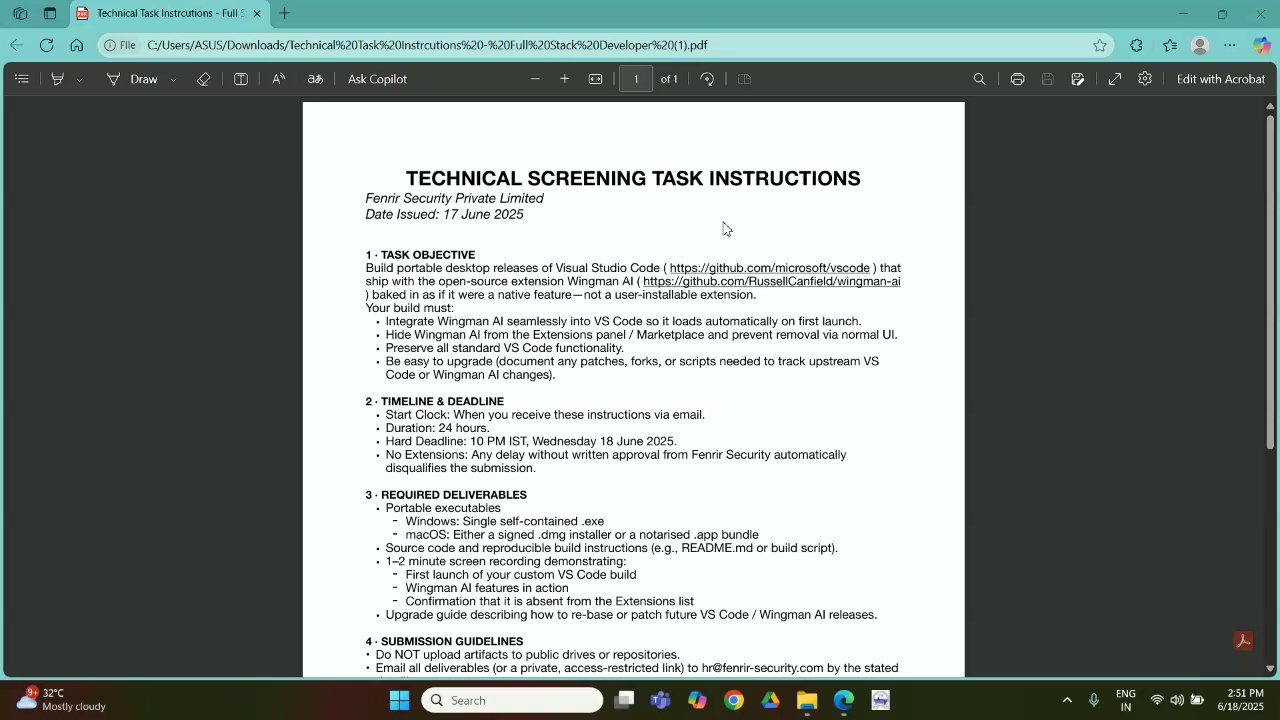The height and width of the screenshot is (720, 1280).
Task: Open Copilot sidebar in Edge
Action: click(x=1261, y=45)
